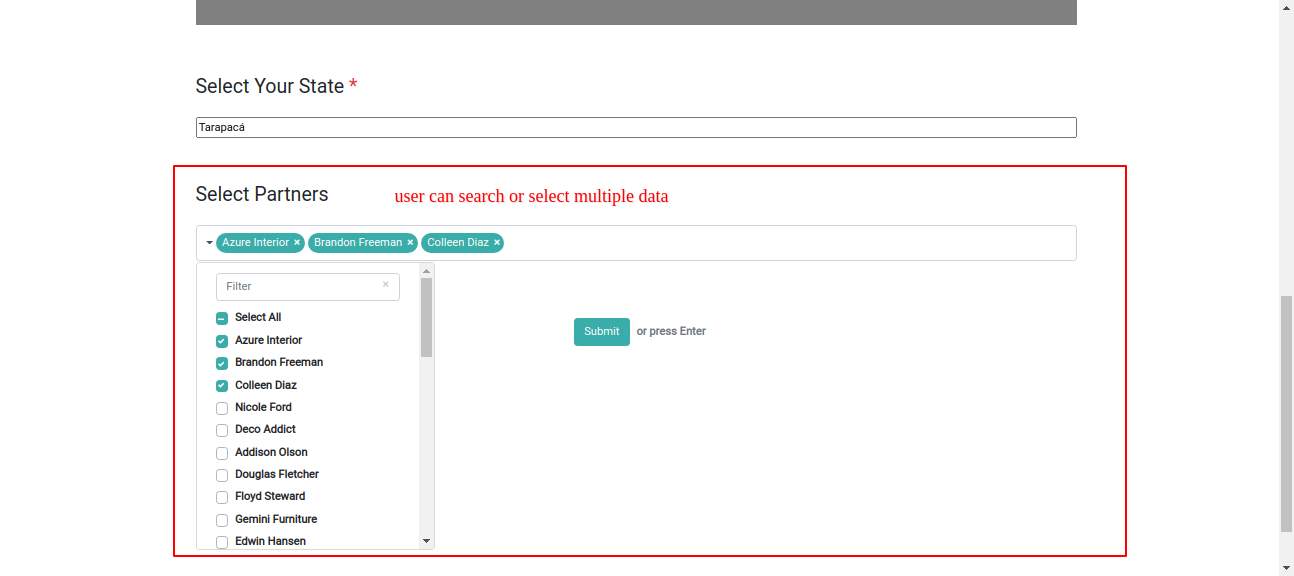
Task: Collapse the partners dropdown arrow
Action: (x=209, y=243)
